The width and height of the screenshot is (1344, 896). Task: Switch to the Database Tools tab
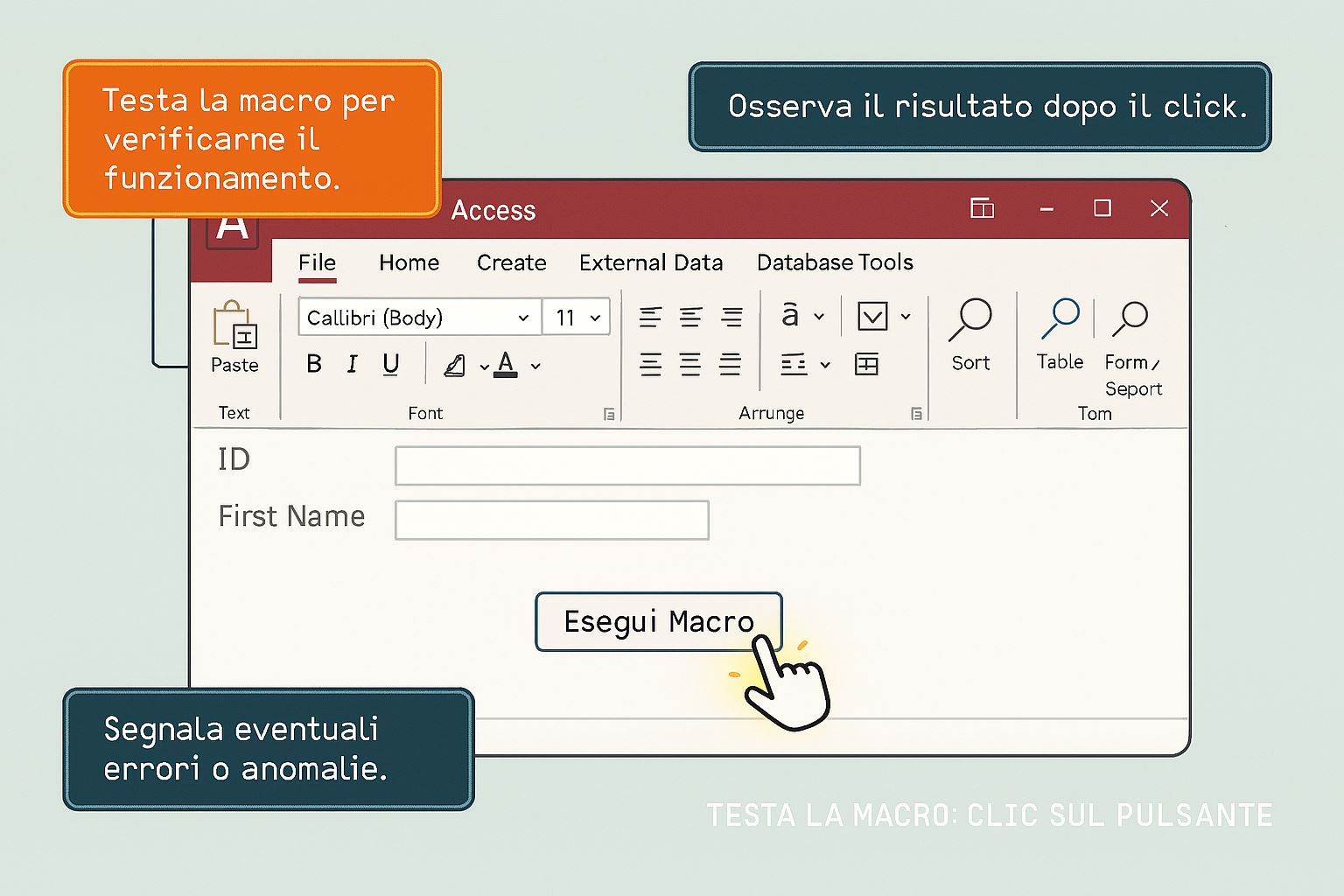(x=834, y=262)
